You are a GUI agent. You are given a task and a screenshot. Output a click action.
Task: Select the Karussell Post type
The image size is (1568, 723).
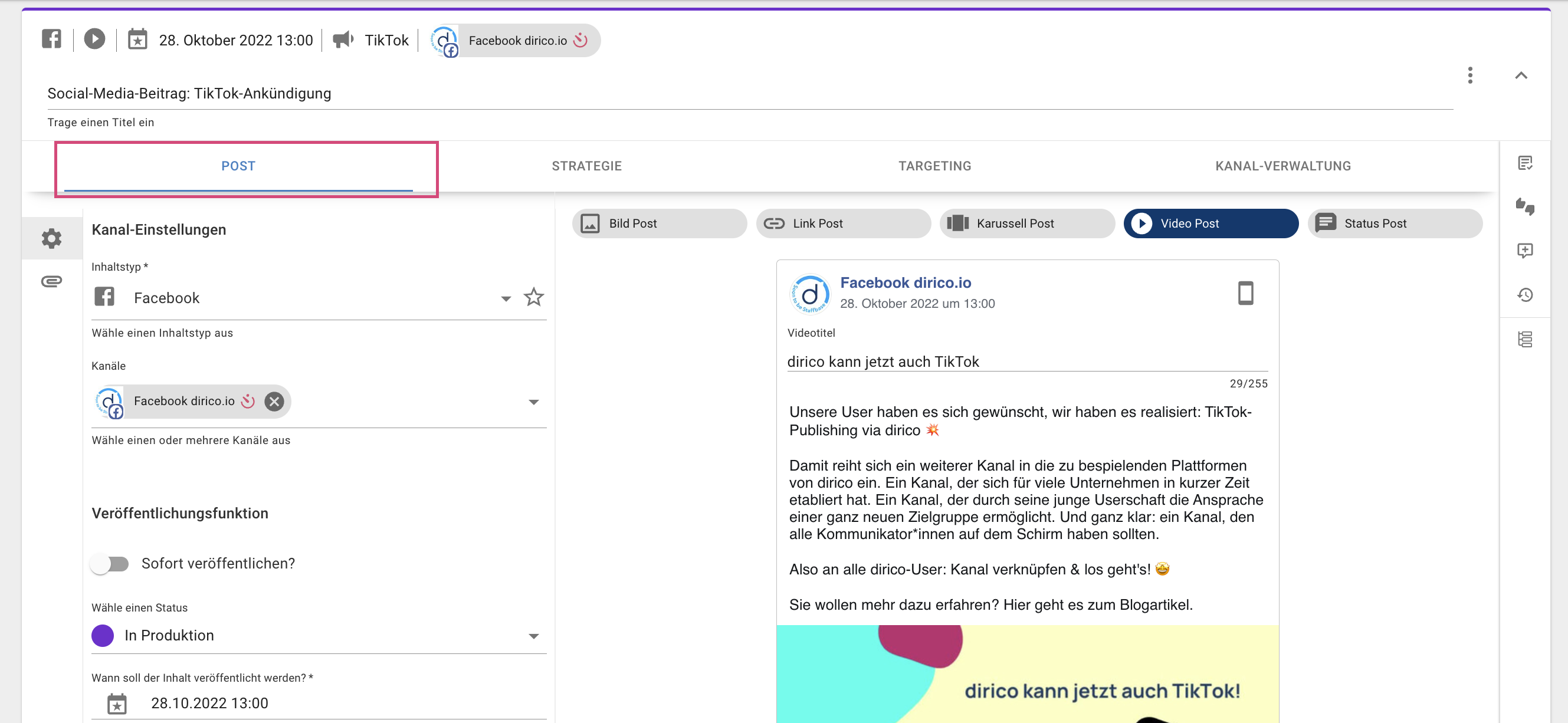(1028, 224)
